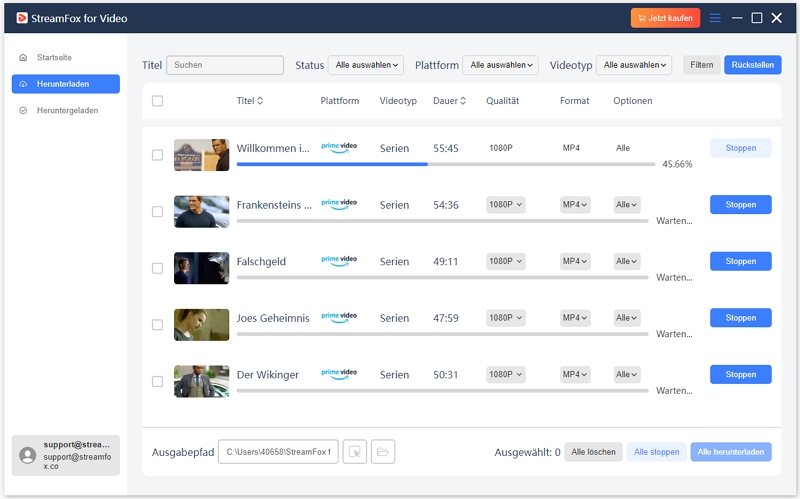Image resolution: width=800 pixels, height=499 pixels.
Task: Open the output folder icon
Action: pyautogui.click(x=383, y=452)
